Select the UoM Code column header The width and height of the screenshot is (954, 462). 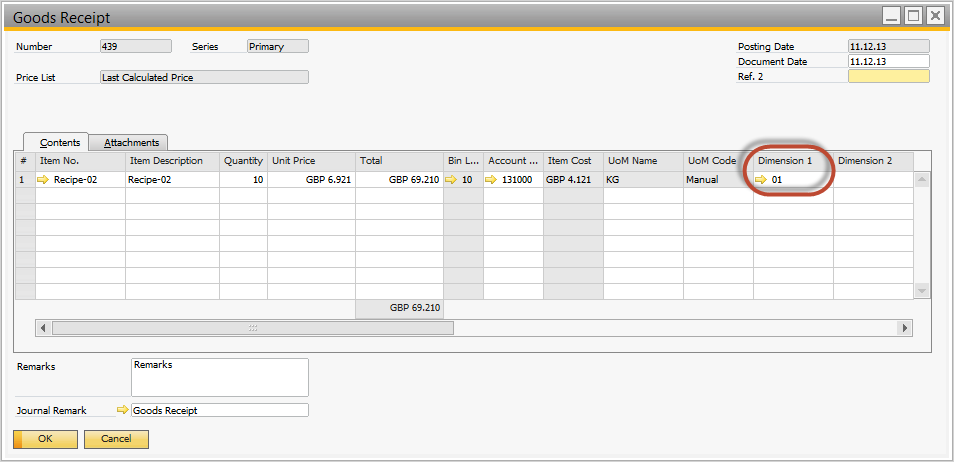click(x=719, y=161)
